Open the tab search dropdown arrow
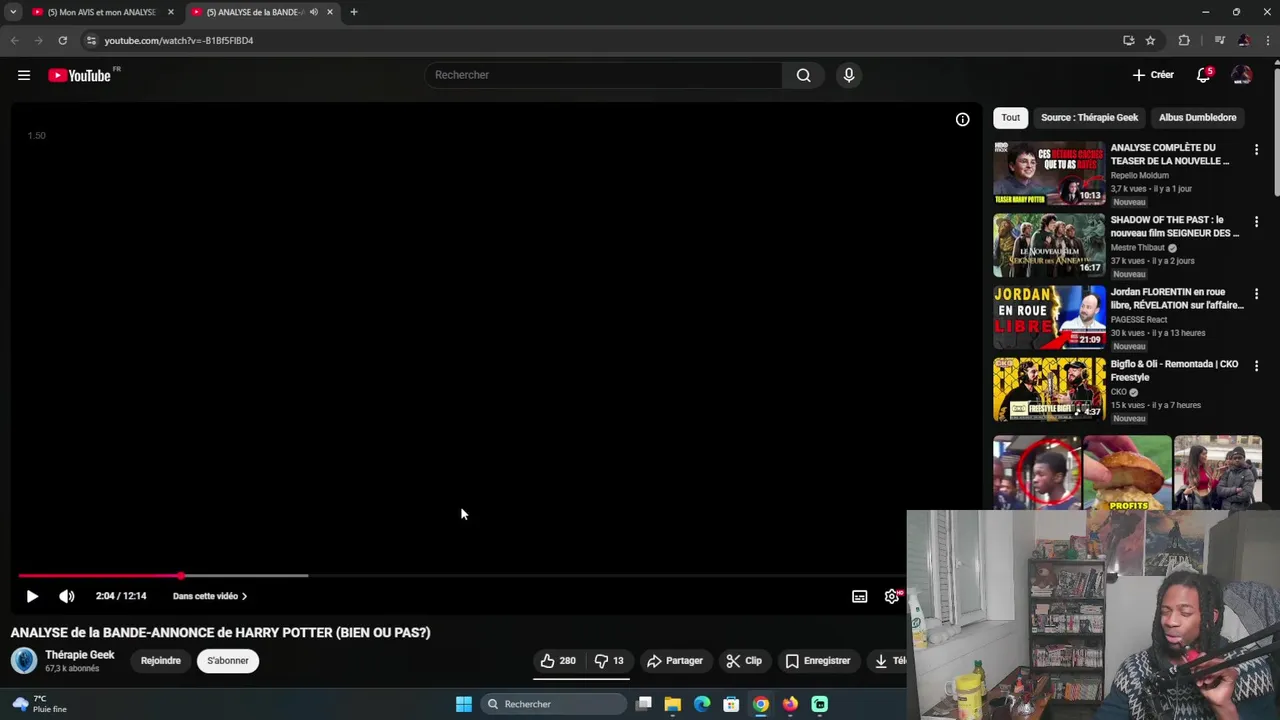 (x=13, y=12)
